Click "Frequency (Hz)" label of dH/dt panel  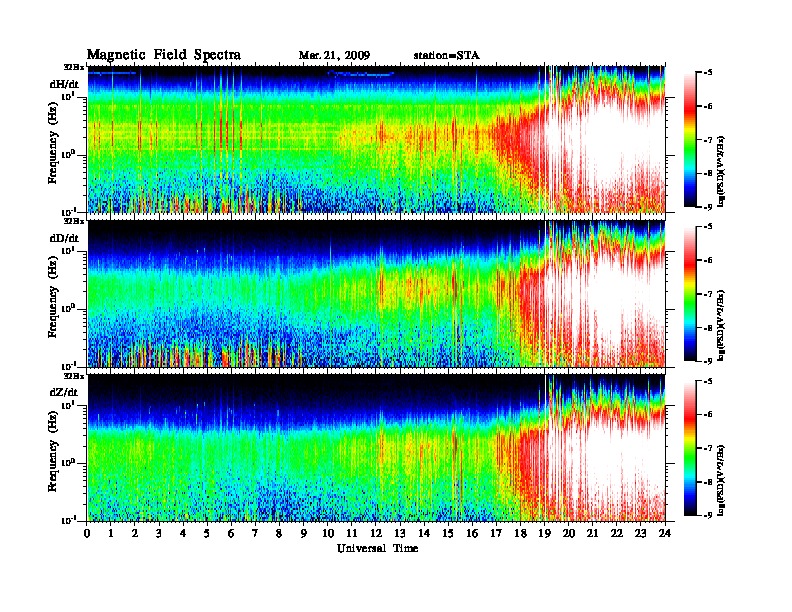point(52,143)
